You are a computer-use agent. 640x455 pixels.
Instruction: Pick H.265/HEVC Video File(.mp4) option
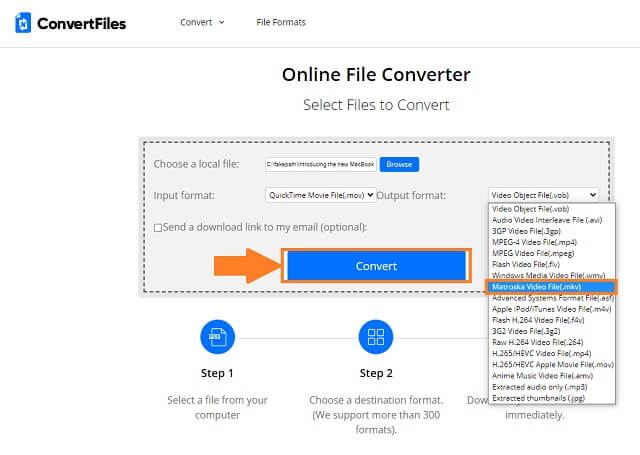point(551,353)
